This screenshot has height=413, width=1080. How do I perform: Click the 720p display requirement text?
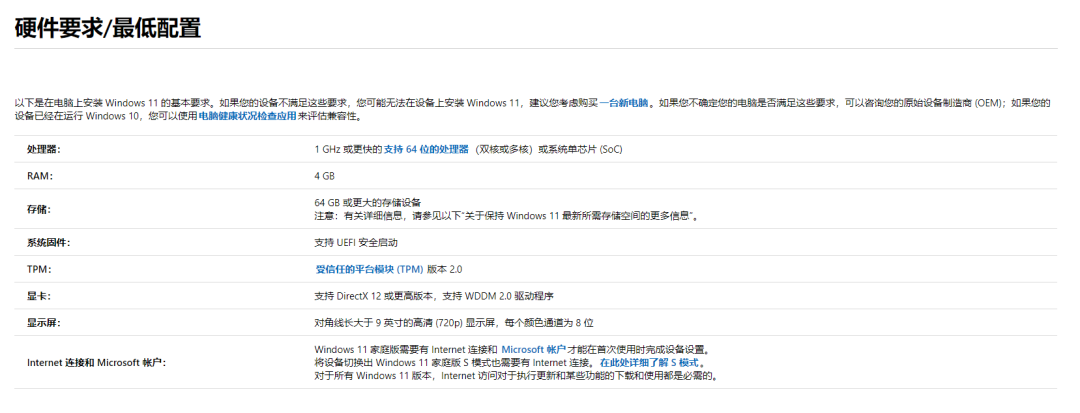click(x=454, y=323)
